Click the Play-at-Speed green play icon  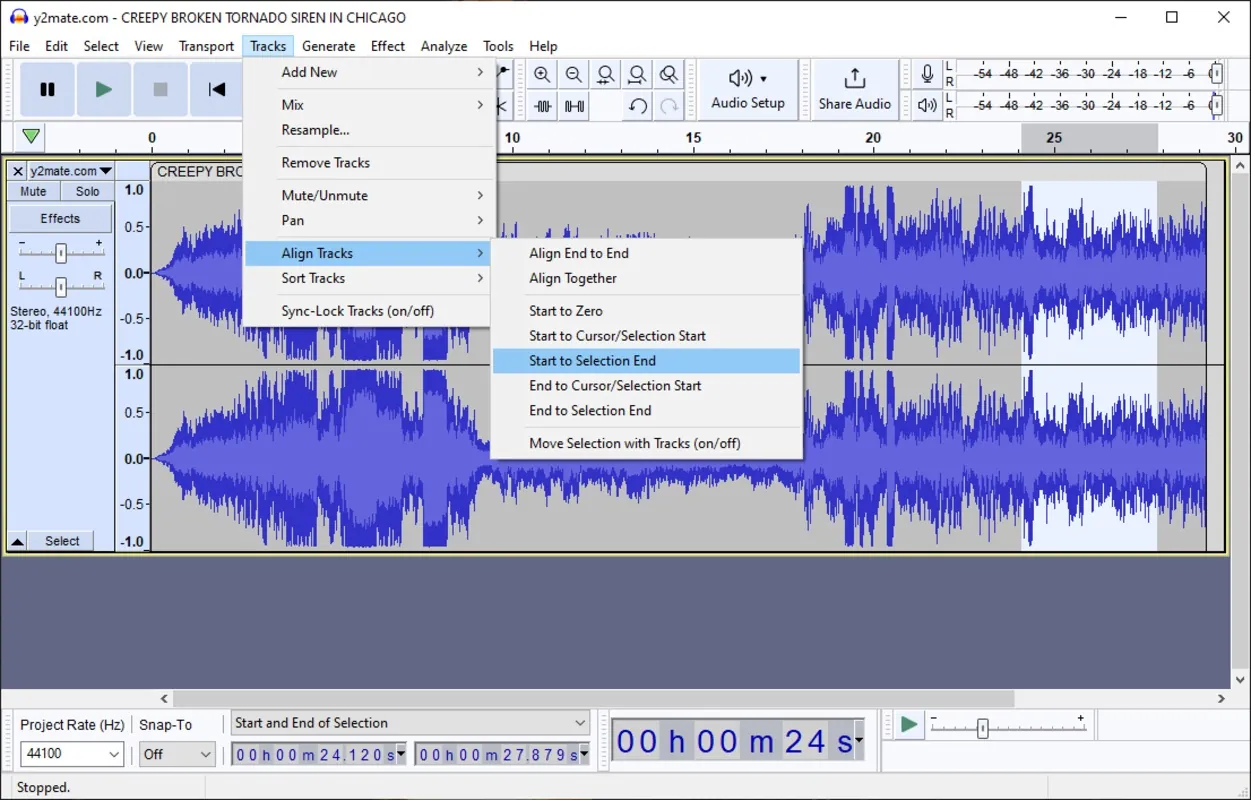(x=908, y=725)
